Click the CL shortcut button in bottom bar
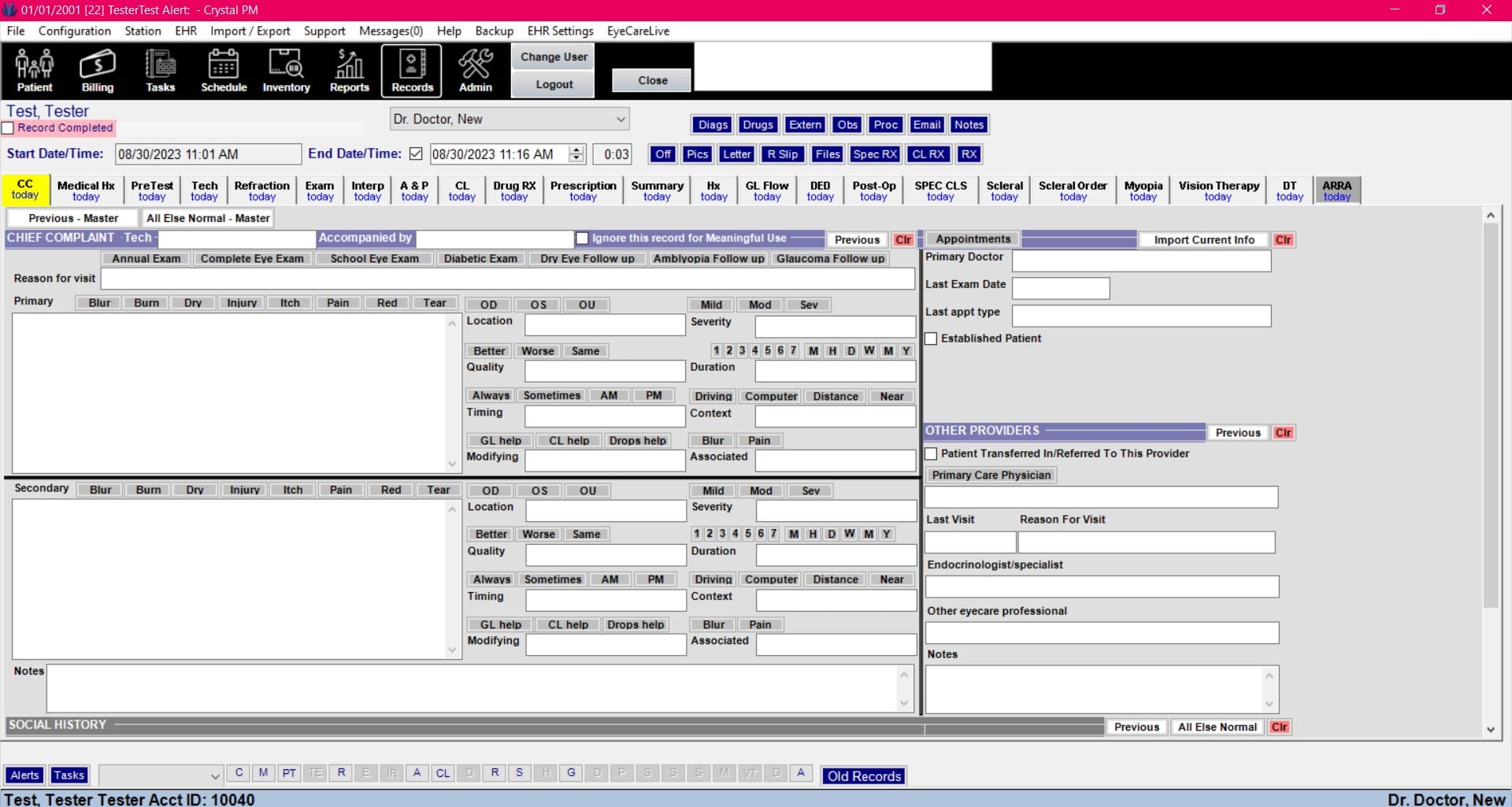The height and width of the screenshot is (807, 1512). [x=443, y=773]
